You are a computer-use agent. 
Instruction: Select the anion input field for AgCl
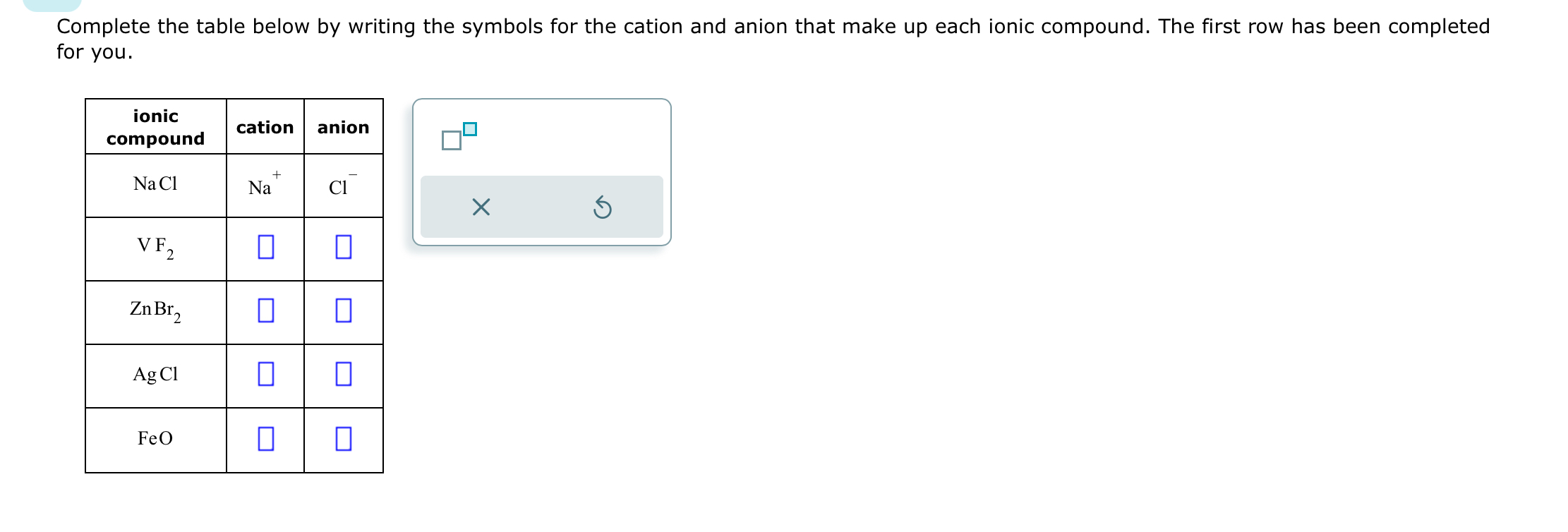[x=343, y=375]
